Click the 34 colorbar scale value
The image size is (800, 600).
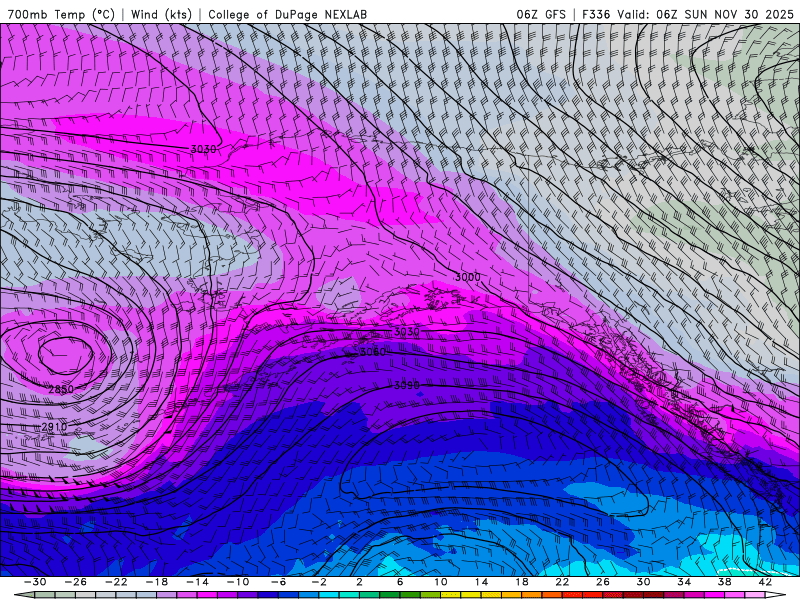tap(684, 582)
